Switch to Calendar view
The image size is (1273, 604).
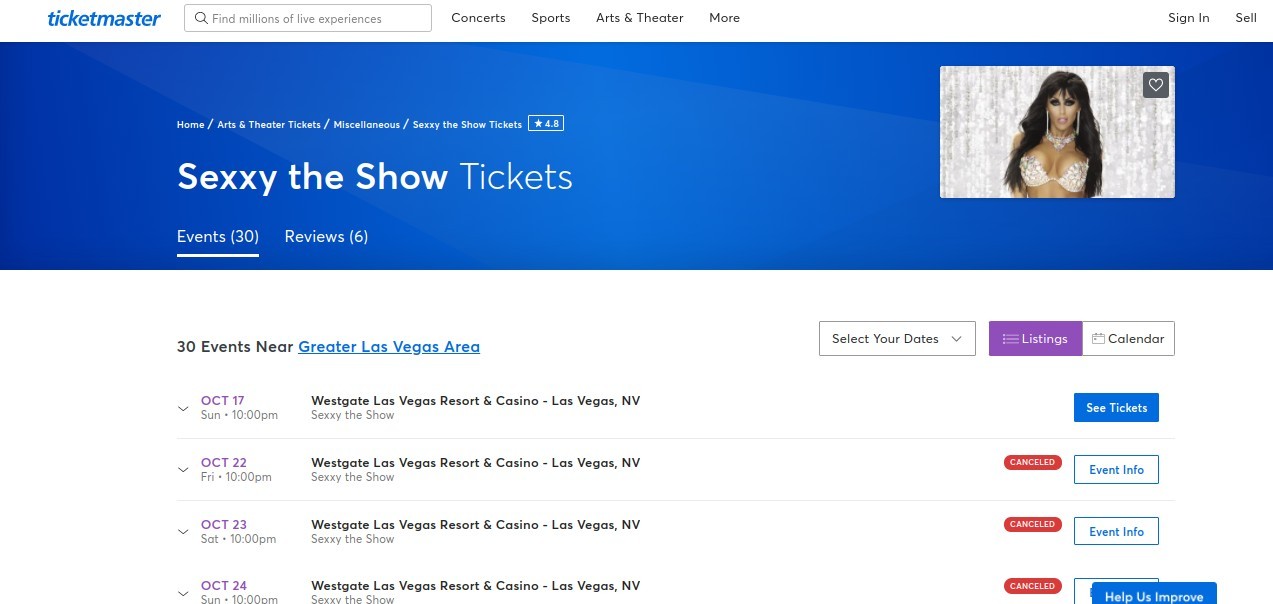pos(1128,339)
